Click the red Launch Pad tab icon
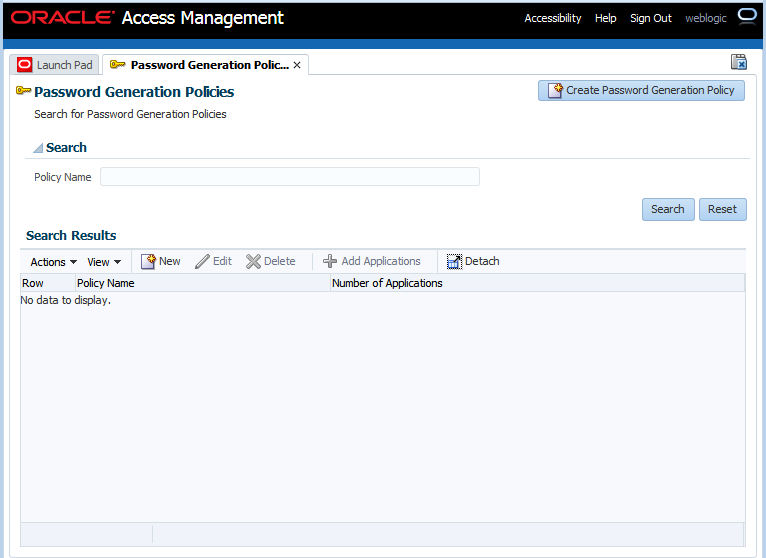The image size is (766, 558). 24,64
